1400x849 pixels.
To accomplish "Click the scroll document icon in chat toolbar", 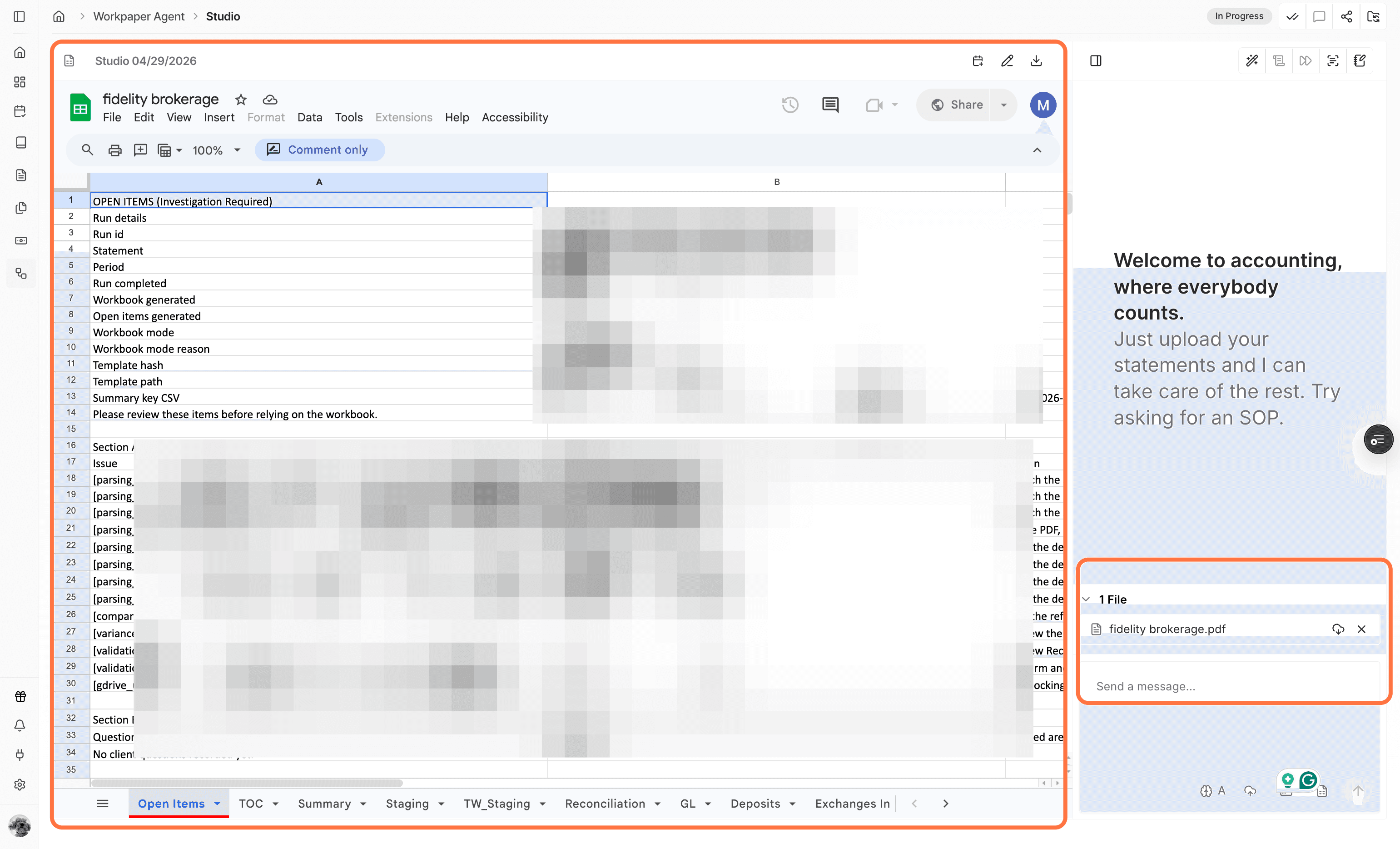I will (x=1278, y=61).
